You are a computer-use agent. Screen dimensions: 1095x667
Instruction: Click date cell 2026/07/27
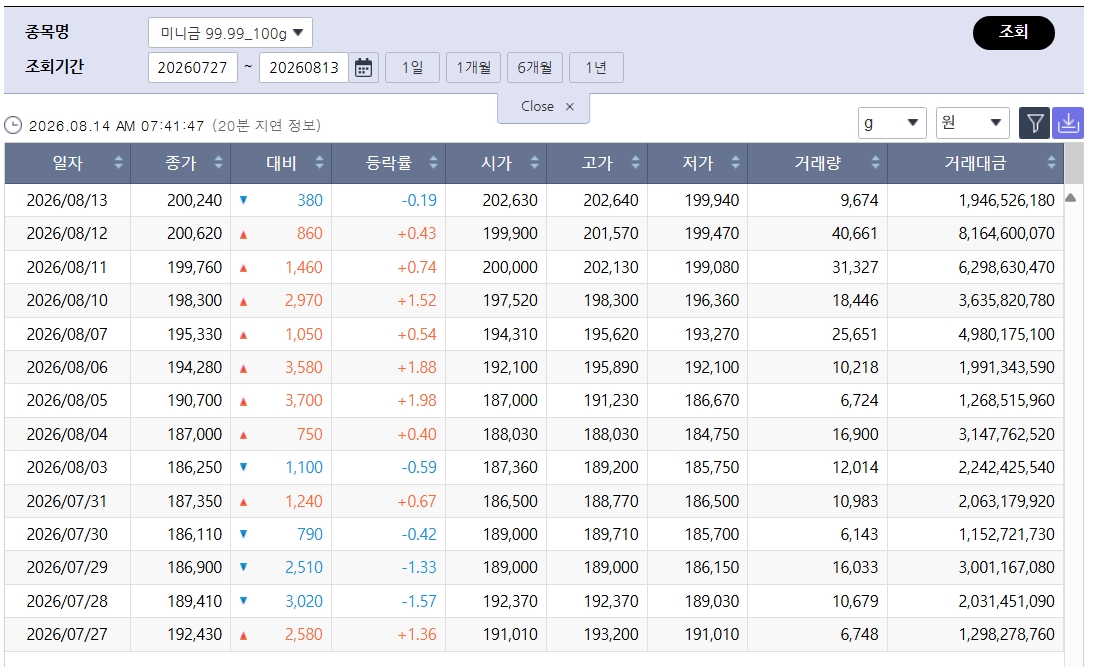(x=67, y=634)
